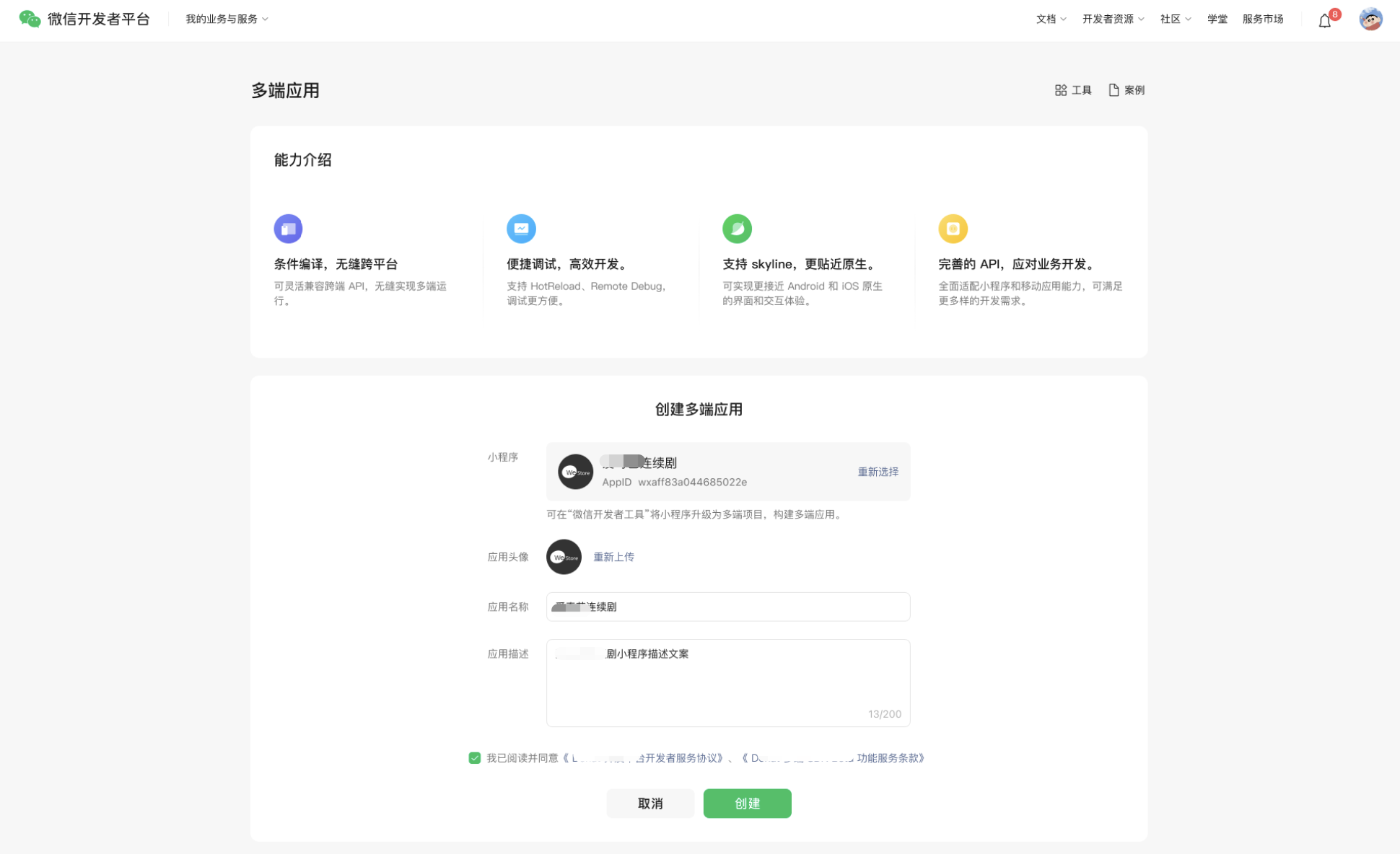Image resolution: width=1400 pixels, height=854 pixels.
Task: Click the green 创建 button
Action: pyautogui.click(x=747, y=804)
